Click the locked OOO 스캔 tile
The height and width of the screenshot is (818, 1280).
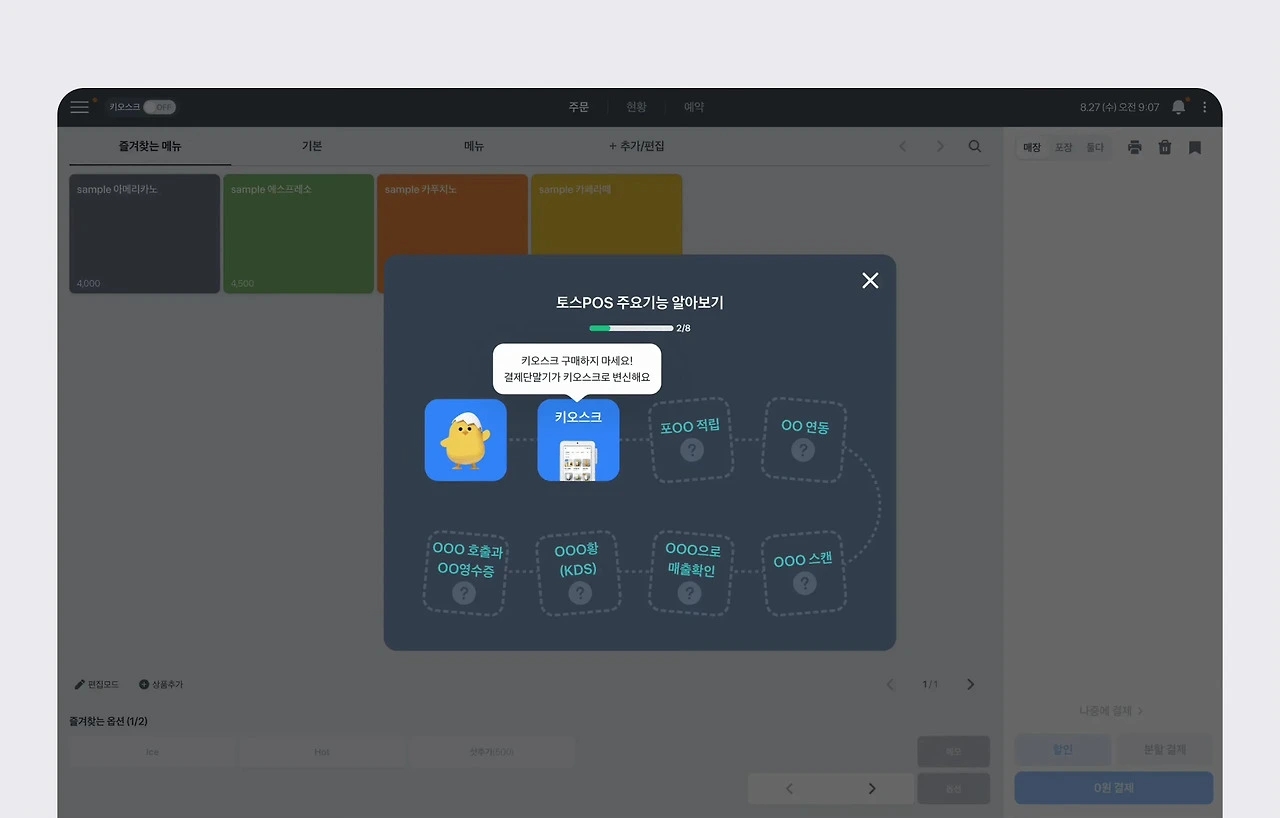[804, 573]
